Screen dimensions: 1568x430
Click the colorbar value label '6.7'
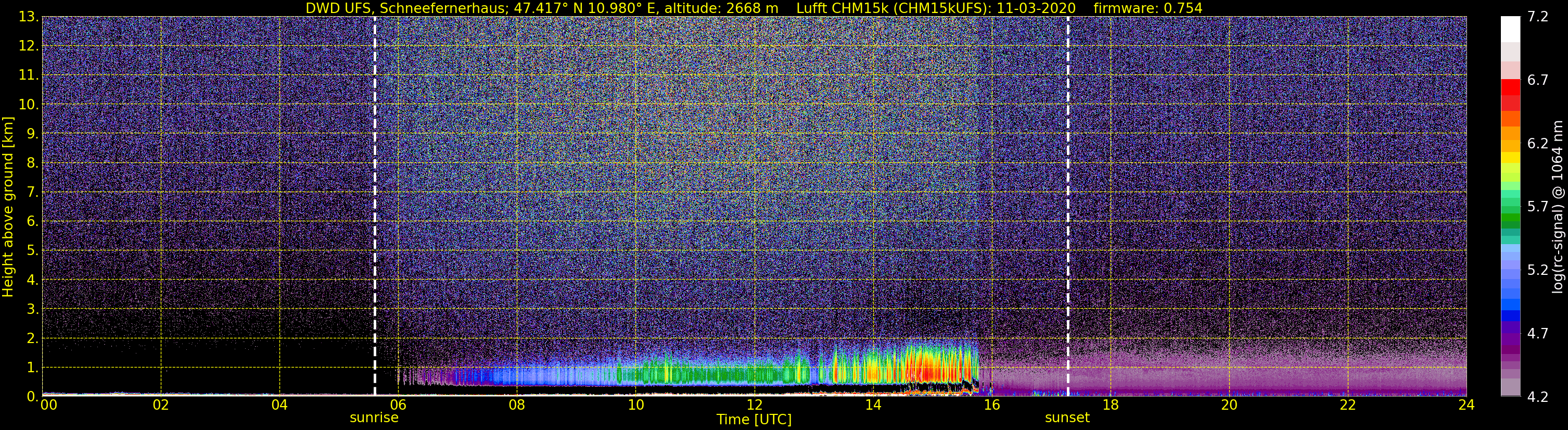1538,80
